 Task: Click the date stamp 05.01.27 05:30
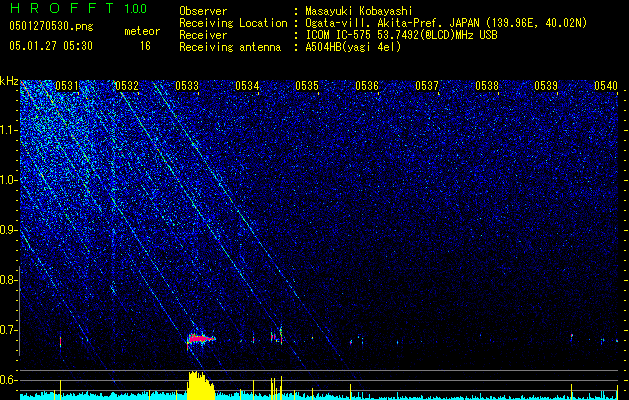(51, 46)
